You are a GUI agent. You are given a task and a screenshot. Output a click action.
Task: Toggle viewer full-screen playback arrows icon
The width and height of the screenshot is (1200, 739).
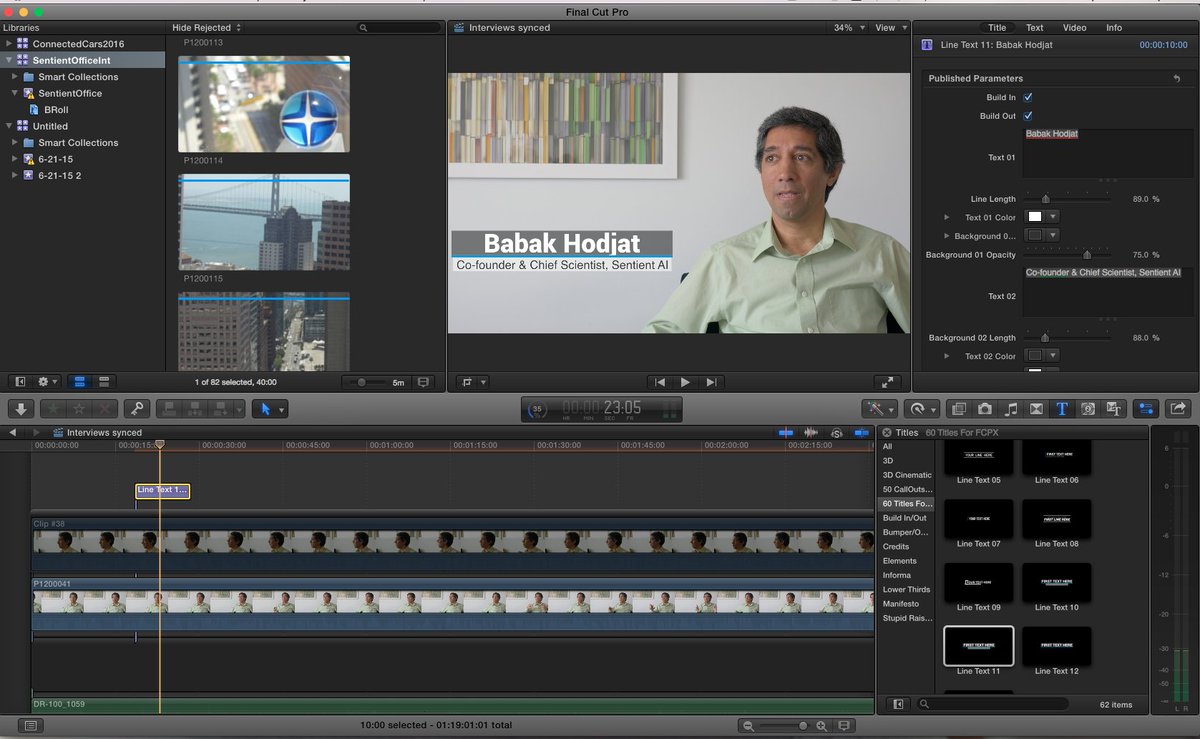point(887,382)
